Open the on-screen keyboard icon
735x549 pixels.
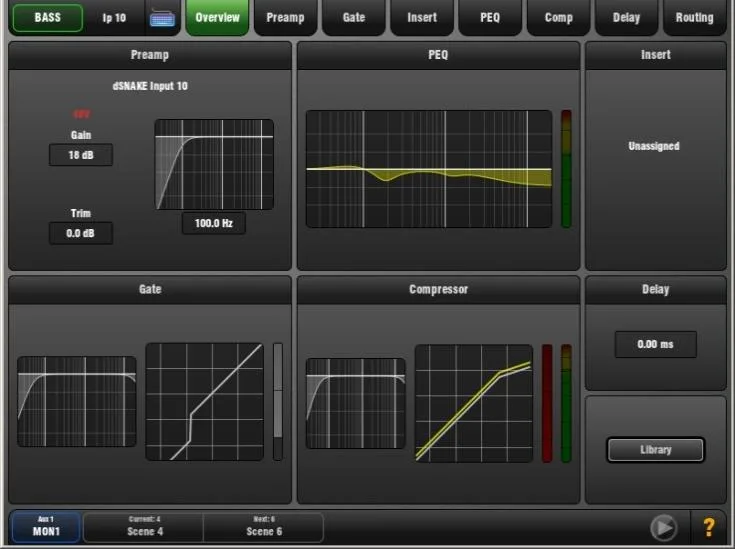click(x=162, y=19)
